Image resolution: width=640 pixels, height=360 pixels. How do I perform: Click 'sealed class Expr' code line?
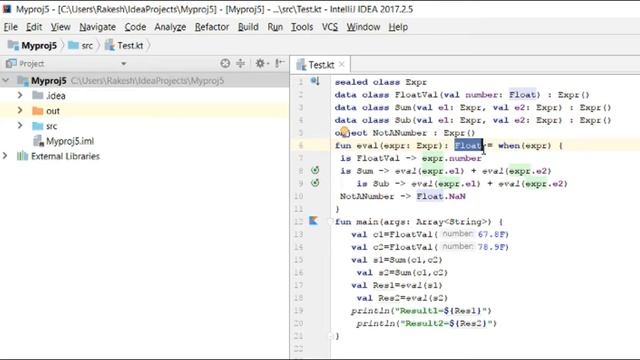coord(380,82)
